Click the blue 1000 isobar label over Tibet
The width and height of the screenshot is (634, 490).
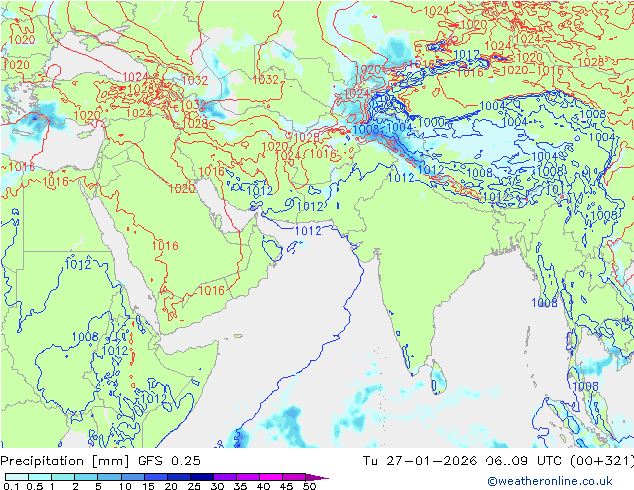(431, 122)
